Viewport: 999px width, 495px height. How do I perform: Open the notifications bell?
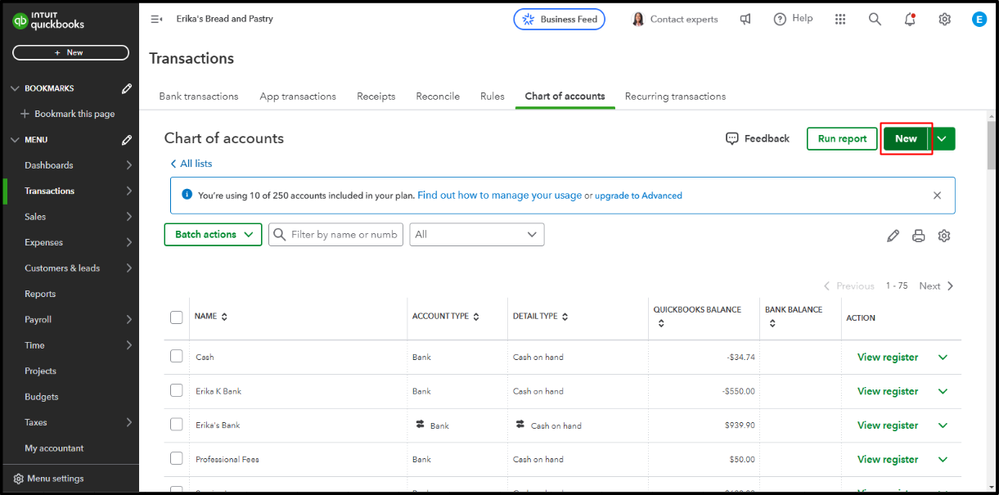pyautogui.click(x=909, y=19)
